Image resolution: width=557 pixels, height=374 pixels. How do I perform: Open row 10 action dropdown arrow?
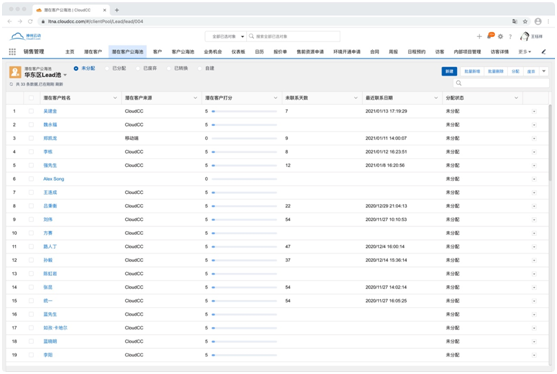point(534,233)
